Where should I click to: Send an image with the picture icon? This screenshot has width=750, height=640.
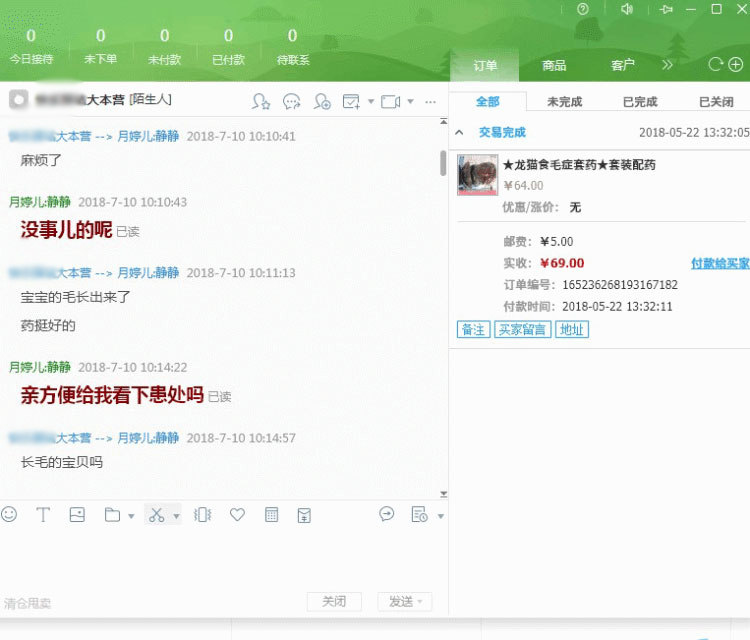click(x=77, y=515)
